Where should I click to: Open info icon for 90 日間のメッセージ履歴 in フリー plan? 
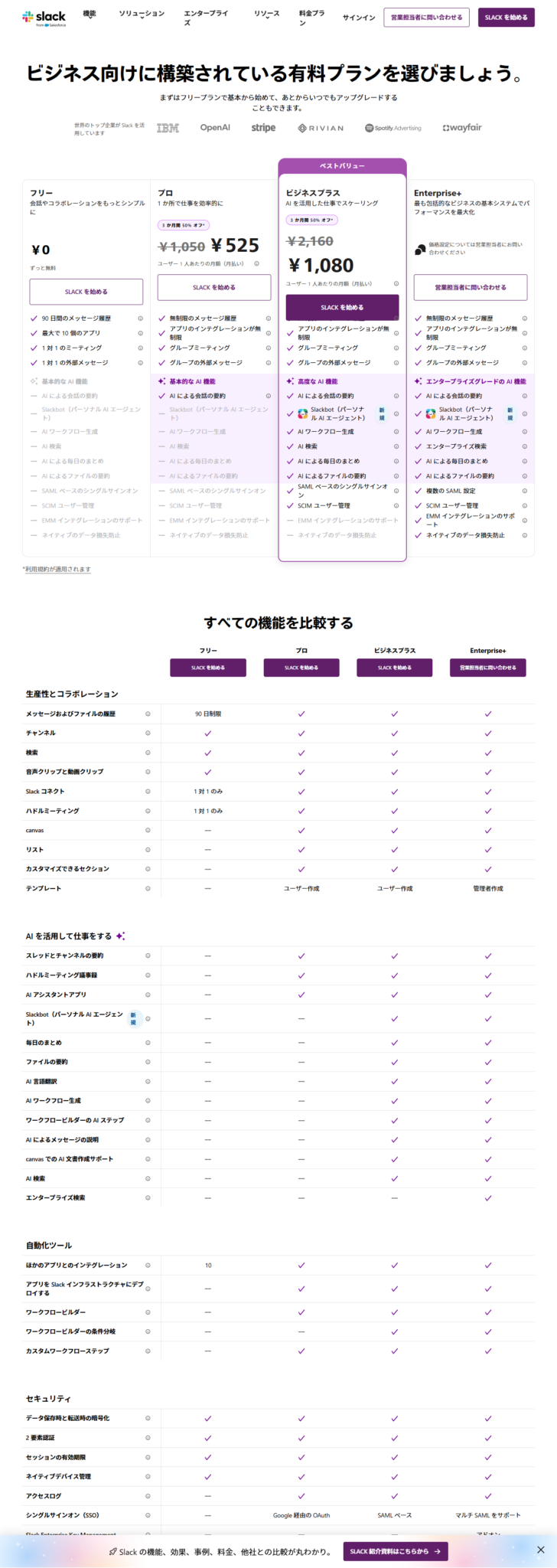(140, 318)
